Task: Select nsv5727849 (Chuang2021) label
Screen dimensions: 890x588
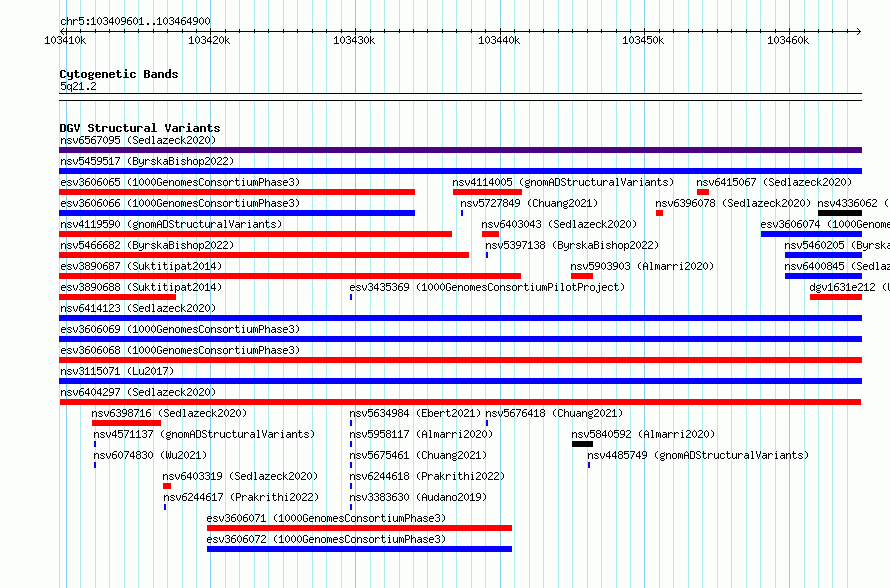Action: [x=530, y=203]
